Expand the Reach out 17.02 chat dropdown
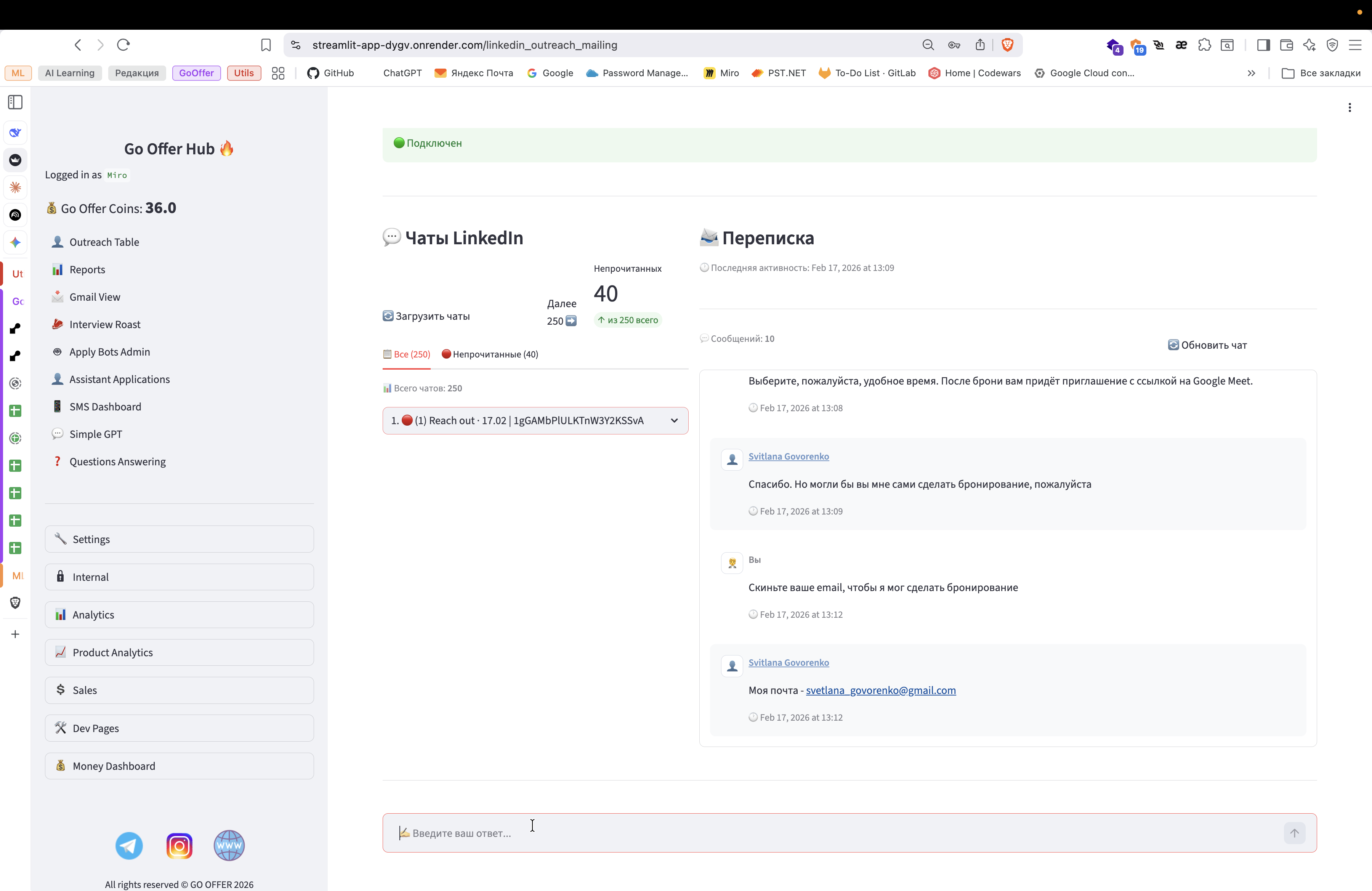1372x891 pixels. coord(535,421)
